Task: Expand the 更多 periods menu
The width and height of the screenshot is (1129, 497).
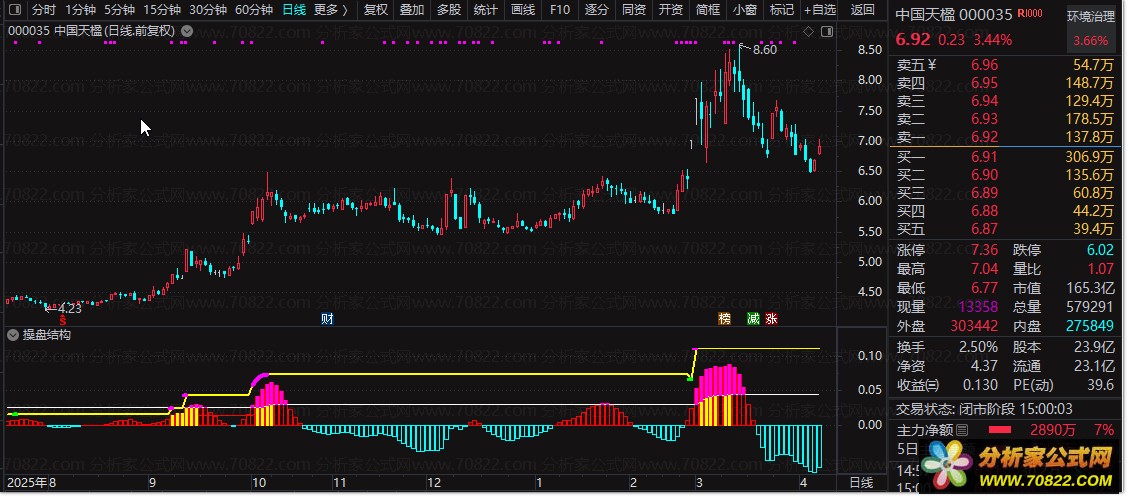Action: tap(330, 10)
